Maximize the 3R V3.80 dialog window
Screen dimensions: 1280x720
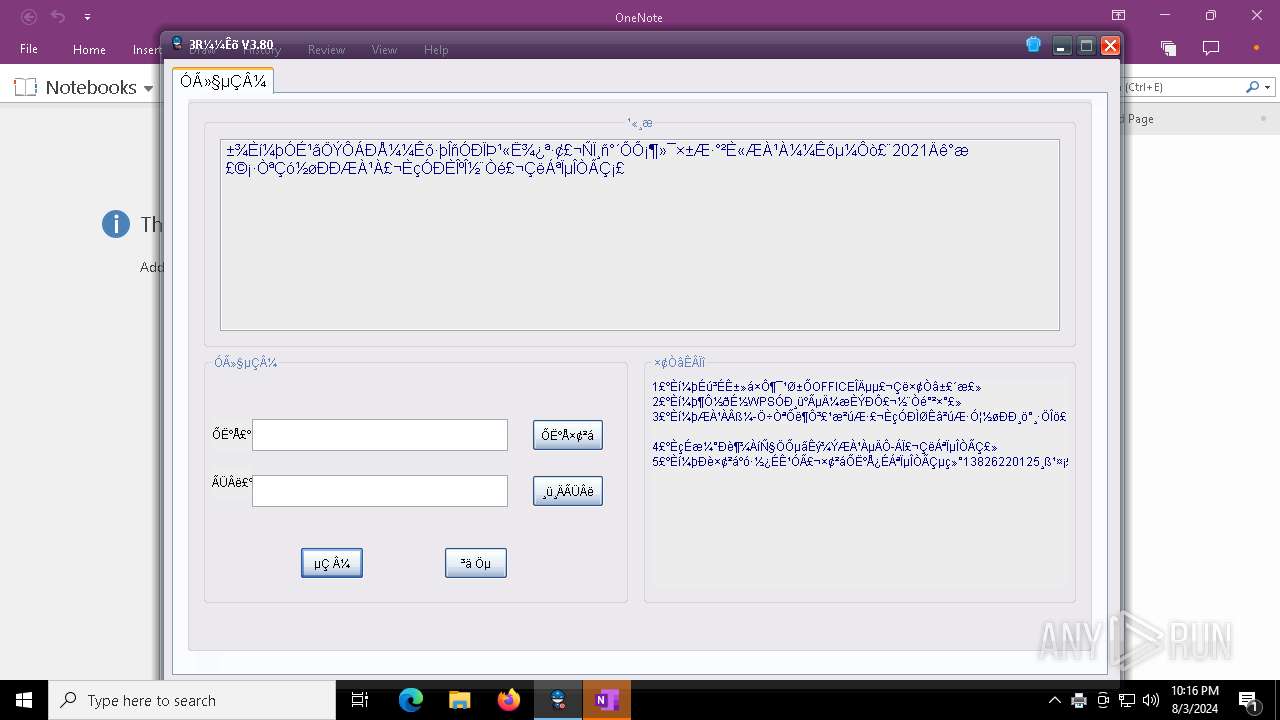click(1086, 46)
